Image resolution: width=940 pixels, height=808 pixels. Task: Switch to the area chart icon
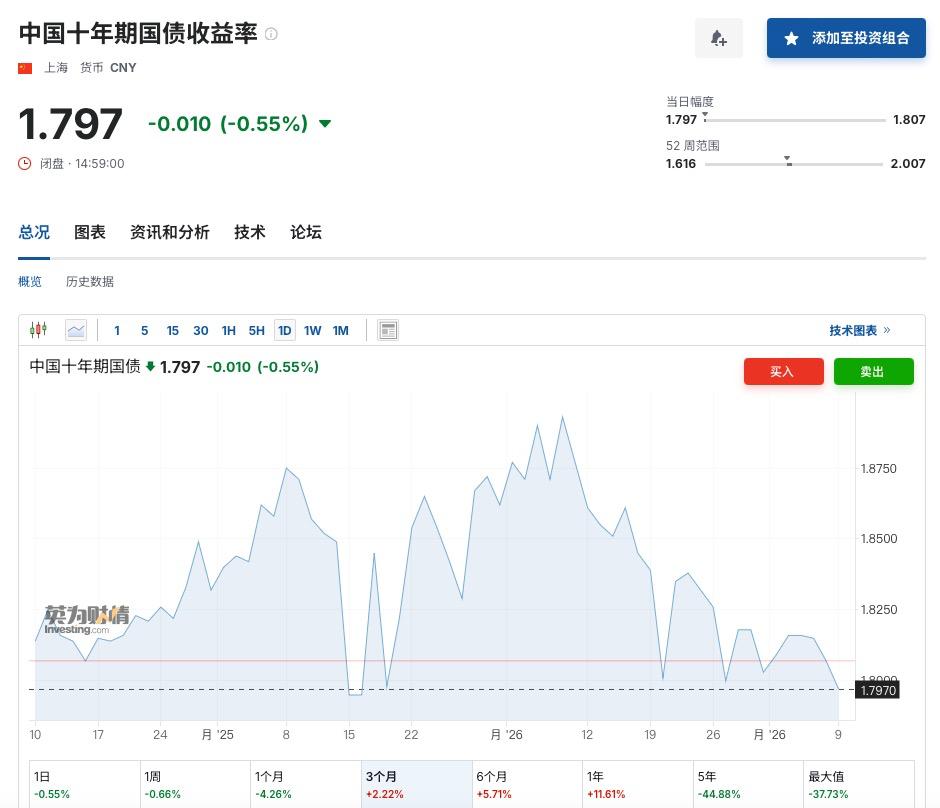pos(76,330)
